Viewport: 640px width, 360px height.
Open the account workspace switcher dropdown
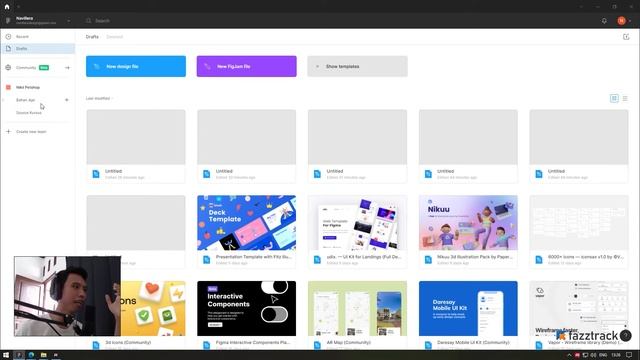69,20
